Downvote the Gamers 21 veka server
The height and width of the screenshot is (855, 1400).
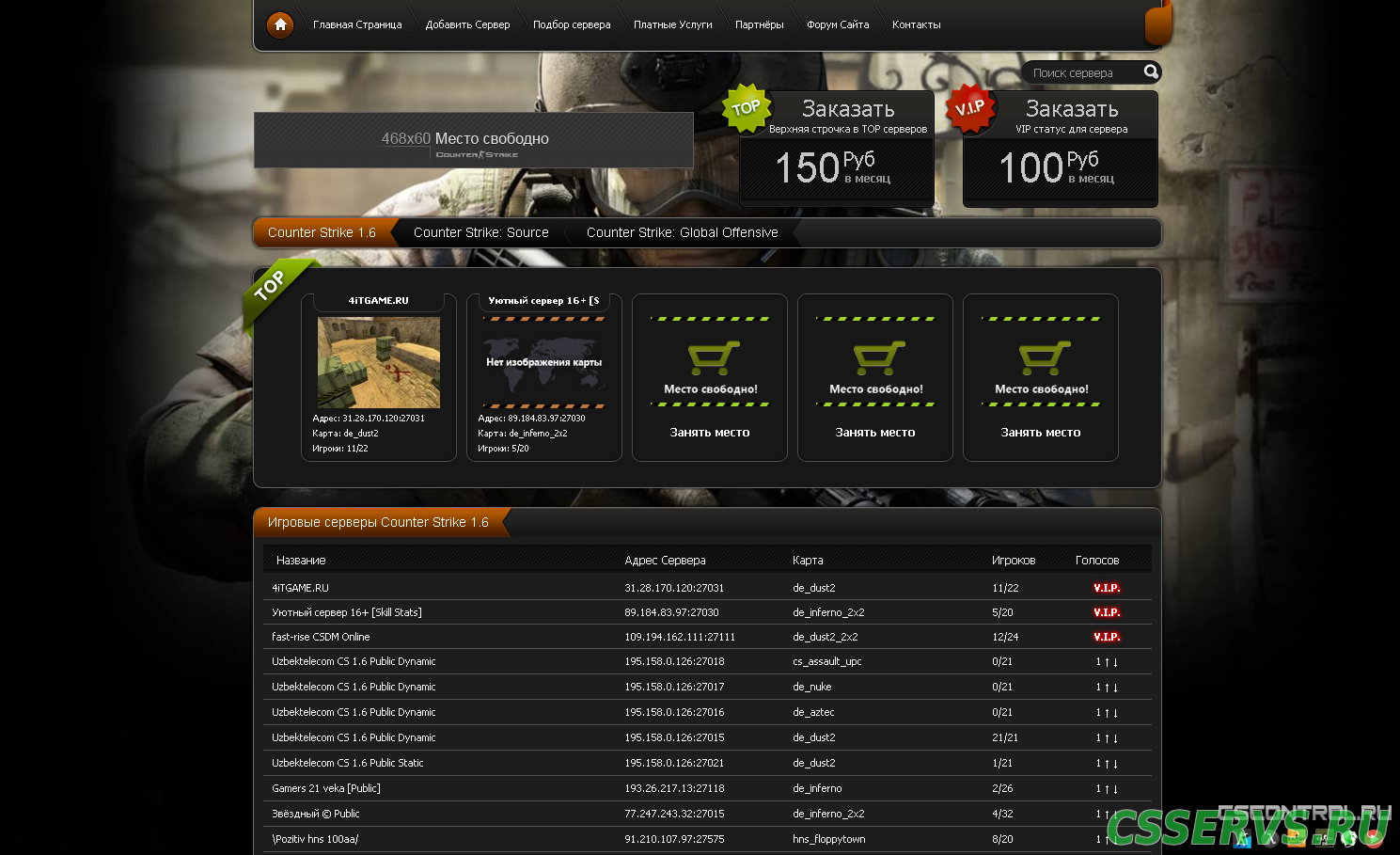(1115, 789)
